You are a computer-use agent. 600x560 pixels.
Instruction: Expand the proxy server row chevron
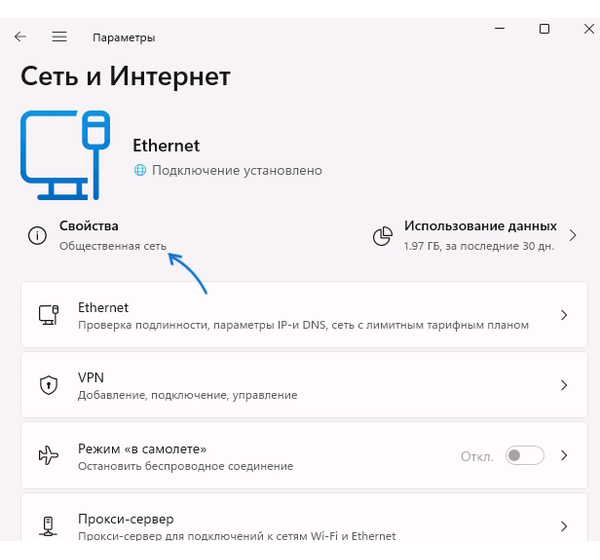click(564, 526)
